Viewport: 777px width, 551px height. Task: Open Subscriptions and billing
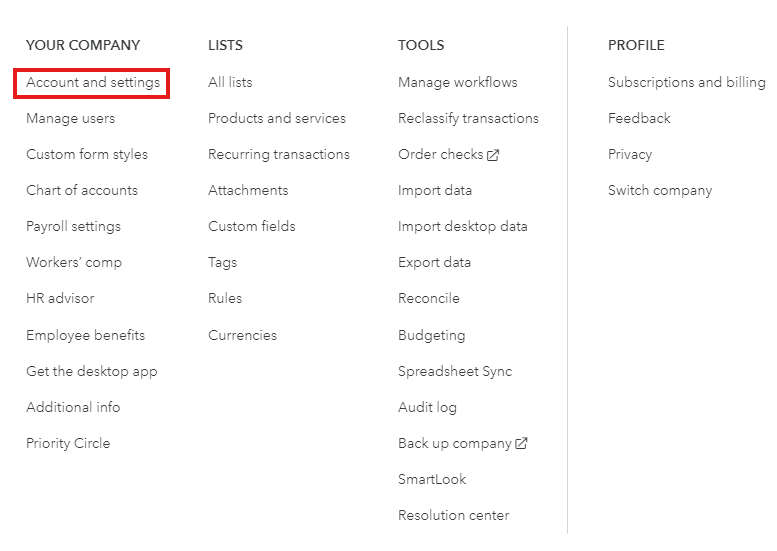(686, 83)
